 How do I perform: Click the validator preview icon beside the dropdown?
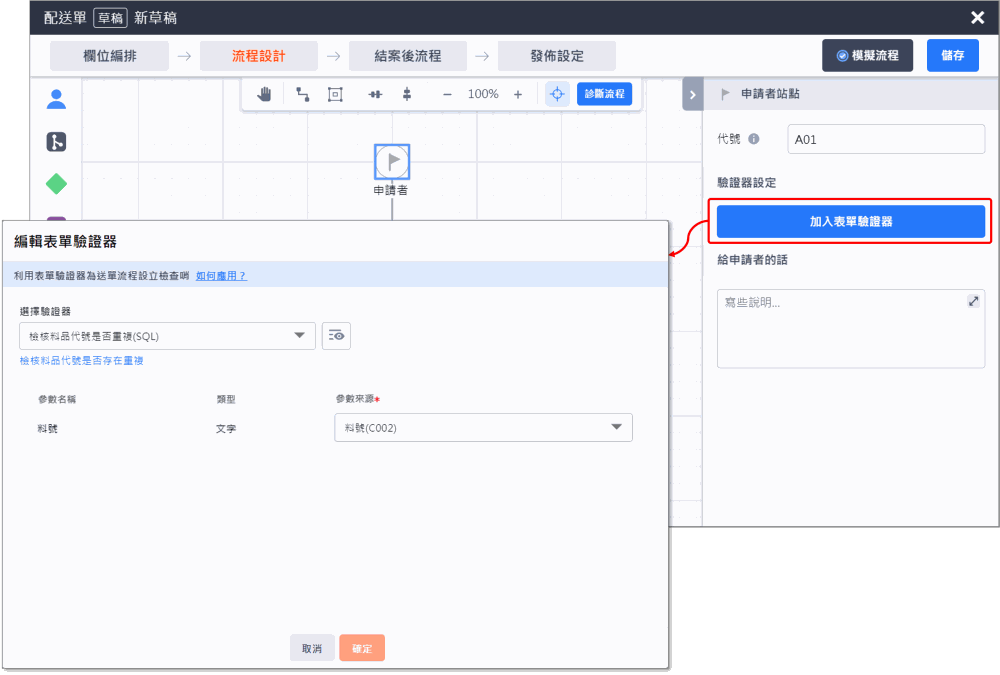(x=335, y=336)
